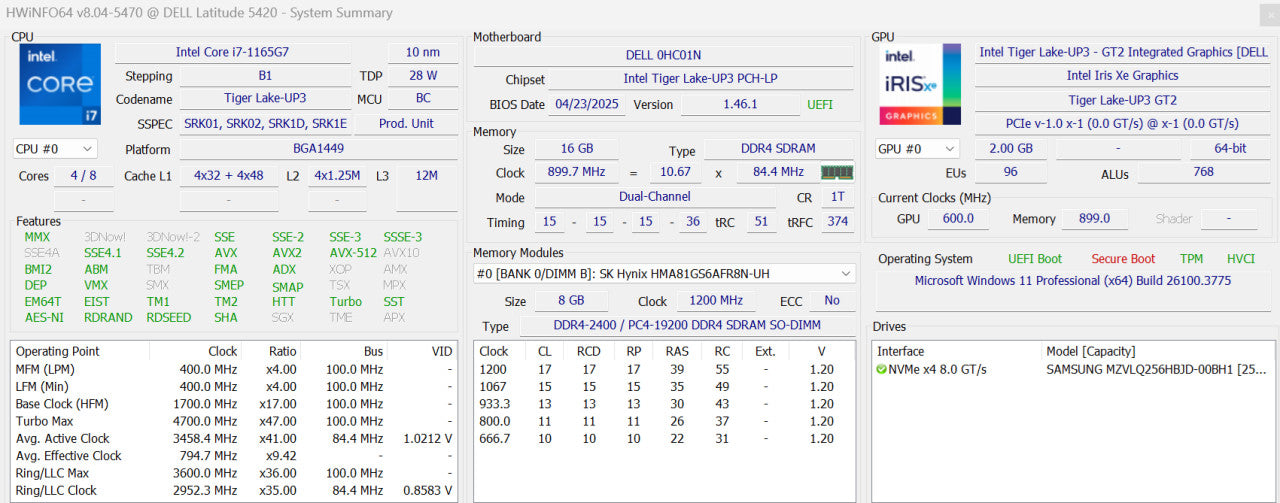Click the BGA1449 platform field
The image size is (1280, 503).
pyautogui.click(x=319, y=149)
